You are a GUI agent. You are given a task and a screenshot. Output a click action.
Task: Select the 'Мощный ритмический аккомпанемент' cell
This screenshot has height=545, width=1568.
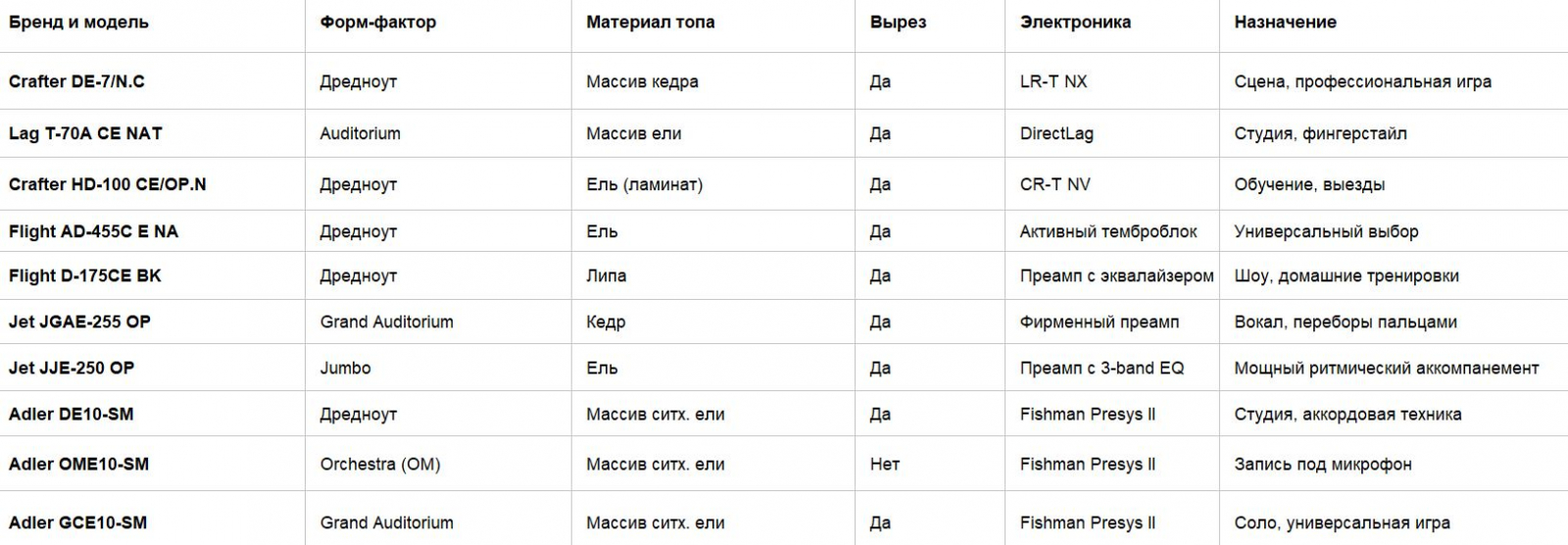coord(1386,368)
